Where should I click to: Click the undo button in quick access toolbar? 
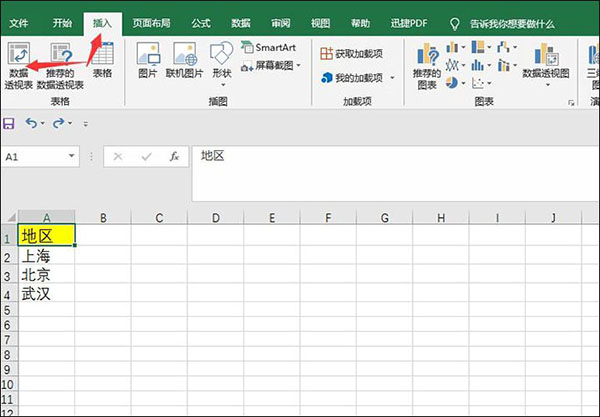[x=32, y=123]
